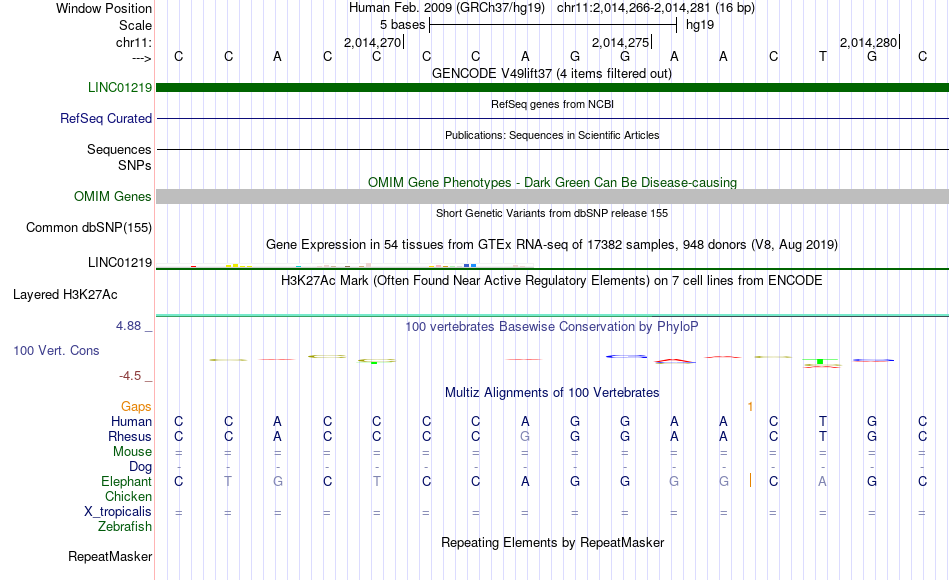Click the Dog alignment row label
This screenshot has width=950, height=580.
point(141,467)
